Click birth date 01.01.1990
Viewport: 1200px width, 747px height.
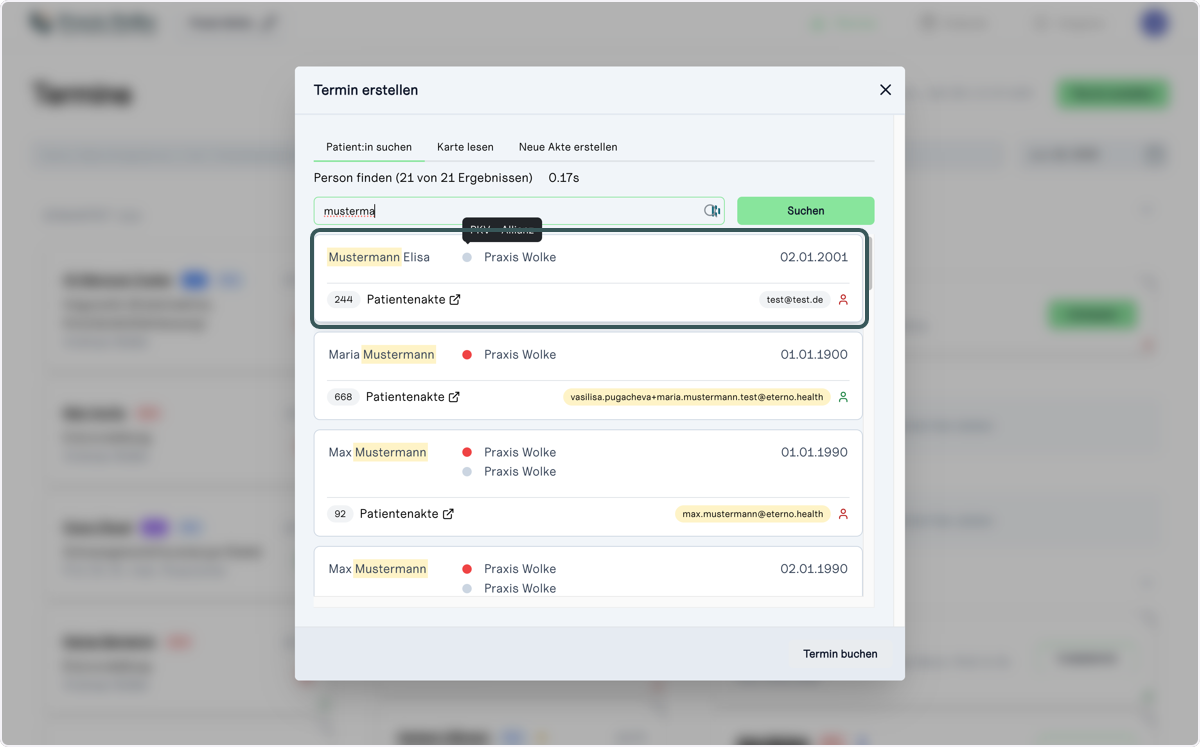click(x=814, y=452)
